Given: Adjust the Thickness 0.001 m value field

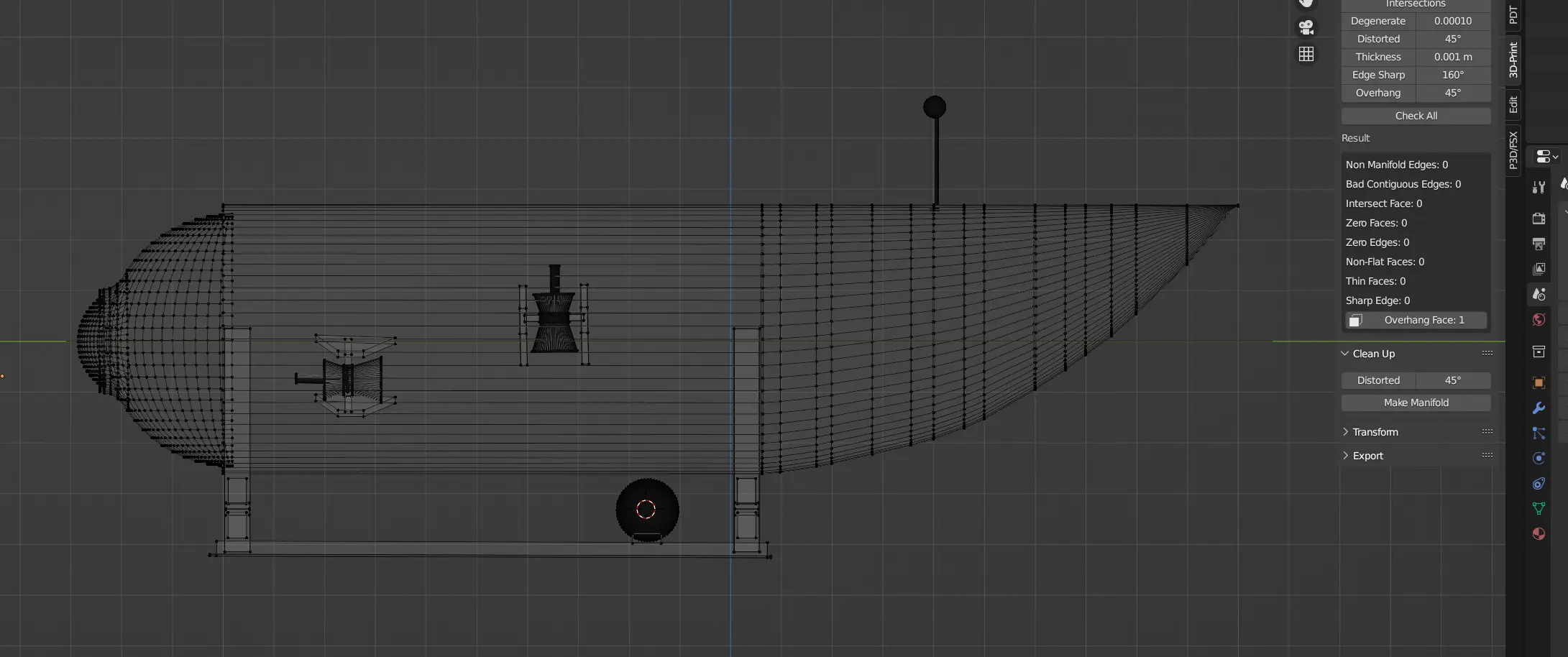Looking at the screenshot, I should 1452,57.
